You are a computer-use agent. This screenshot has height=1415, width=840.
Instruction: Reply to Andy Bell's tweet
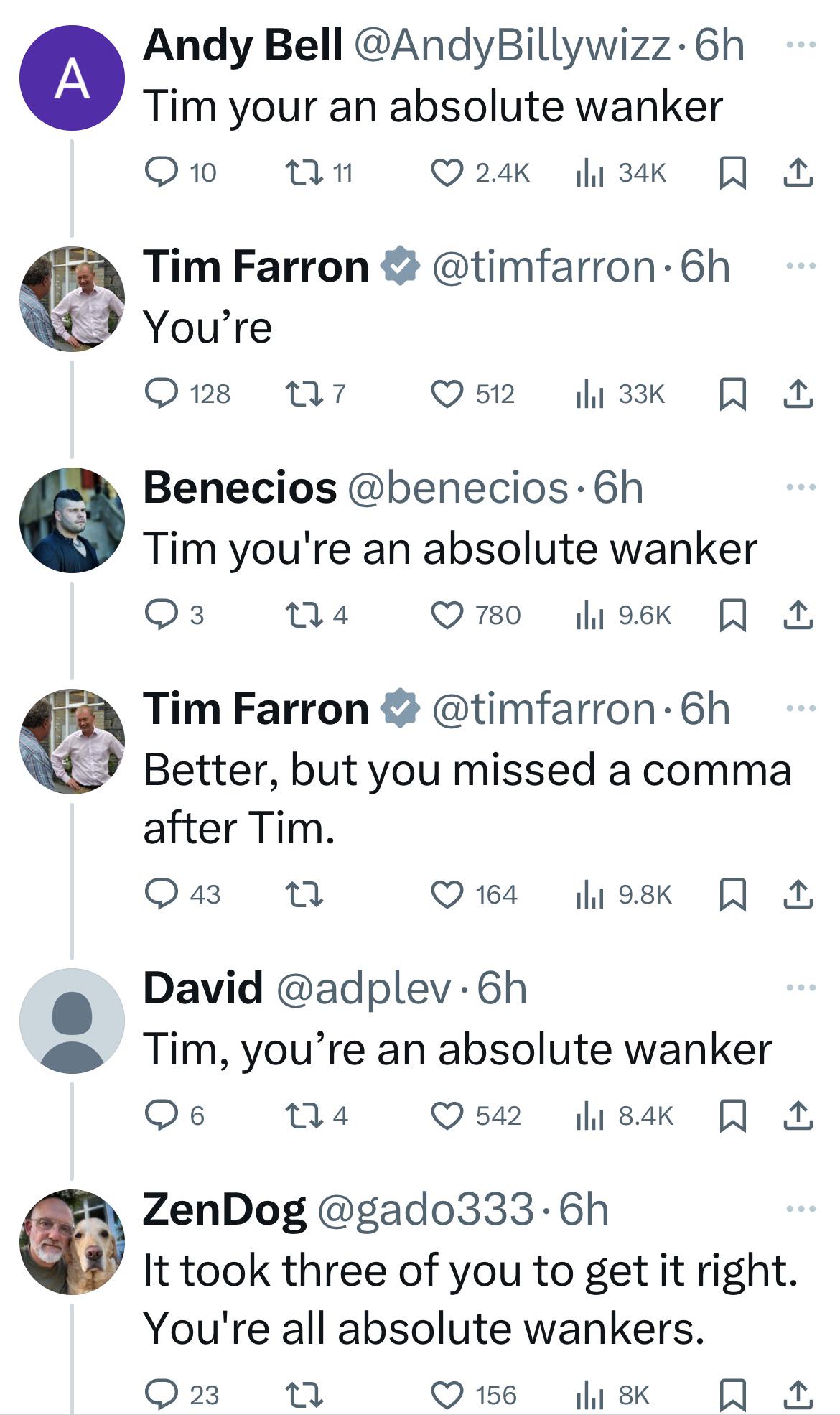point(162,172)
